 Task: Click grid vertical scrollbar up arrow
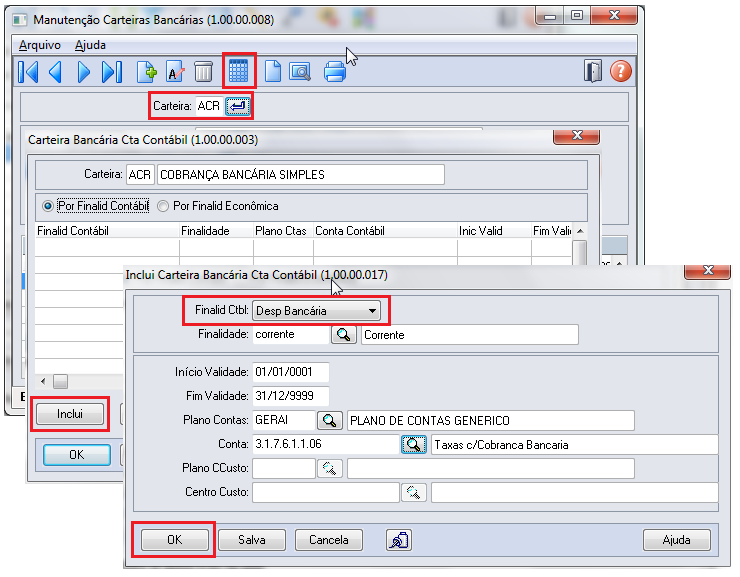(580, 231)
